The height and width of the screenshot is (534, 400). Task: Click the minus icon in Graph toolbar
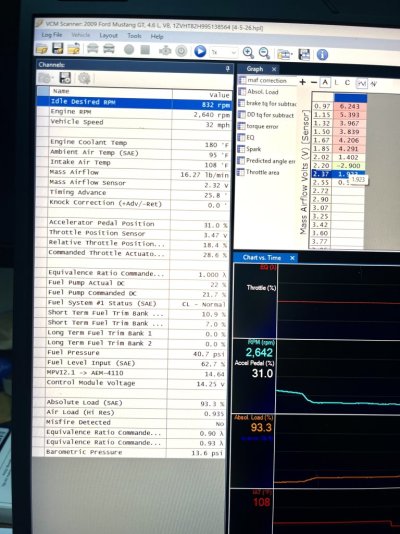[314, 82]
